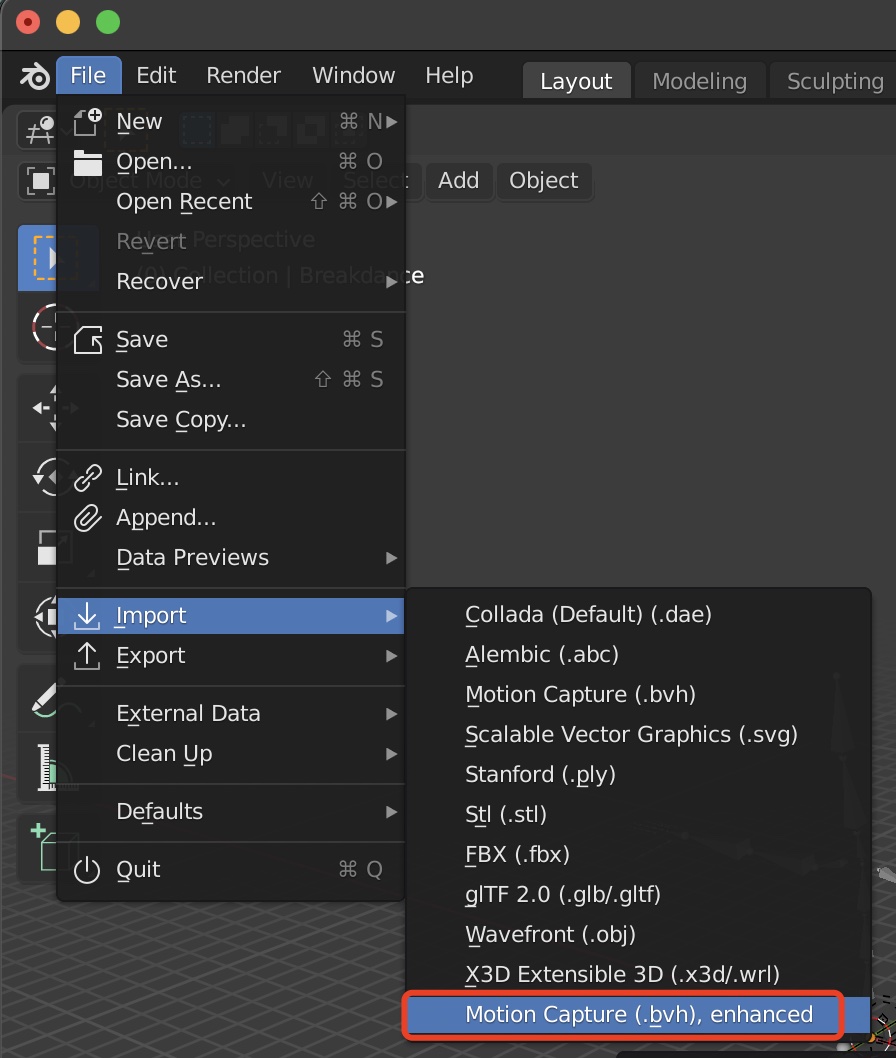The image size is (896, 1058).
Task: Click the red close window button
Action: click(28, 22)
